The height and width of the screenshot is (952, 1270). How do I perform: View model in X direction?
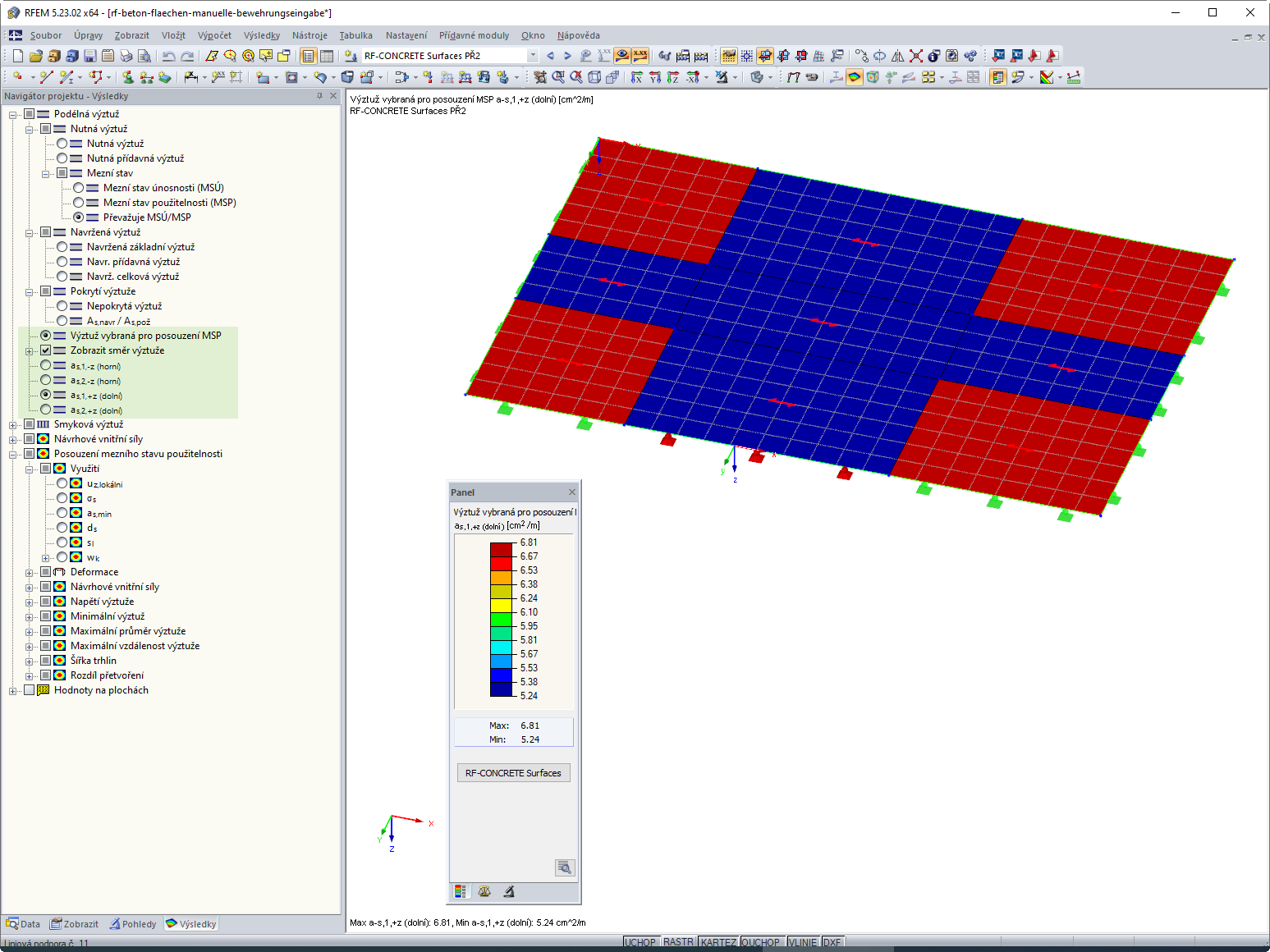(637, 77)
